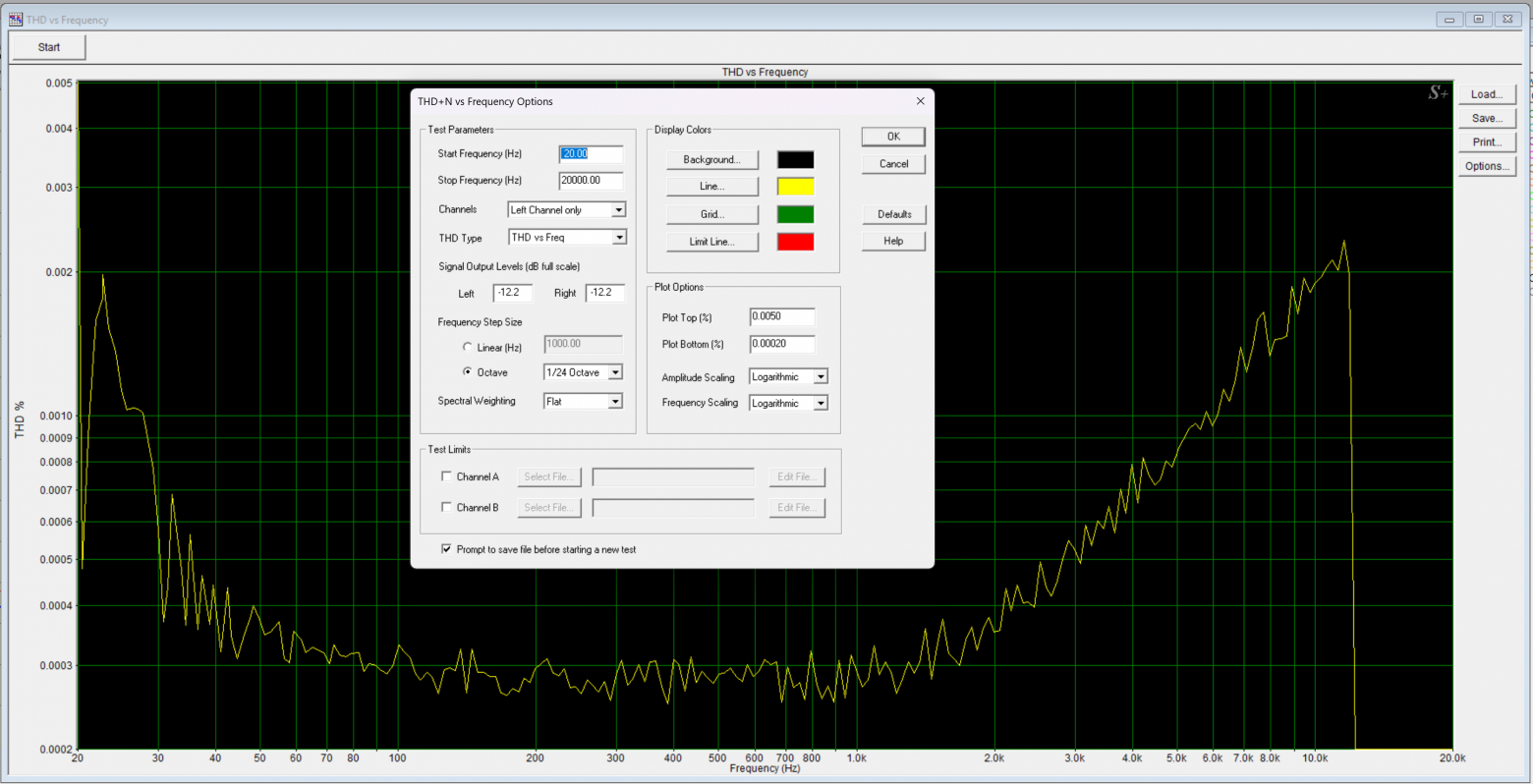The image size is (1533, 784).
Task: Click the Line... color button
Action: (x=712, y=187)
